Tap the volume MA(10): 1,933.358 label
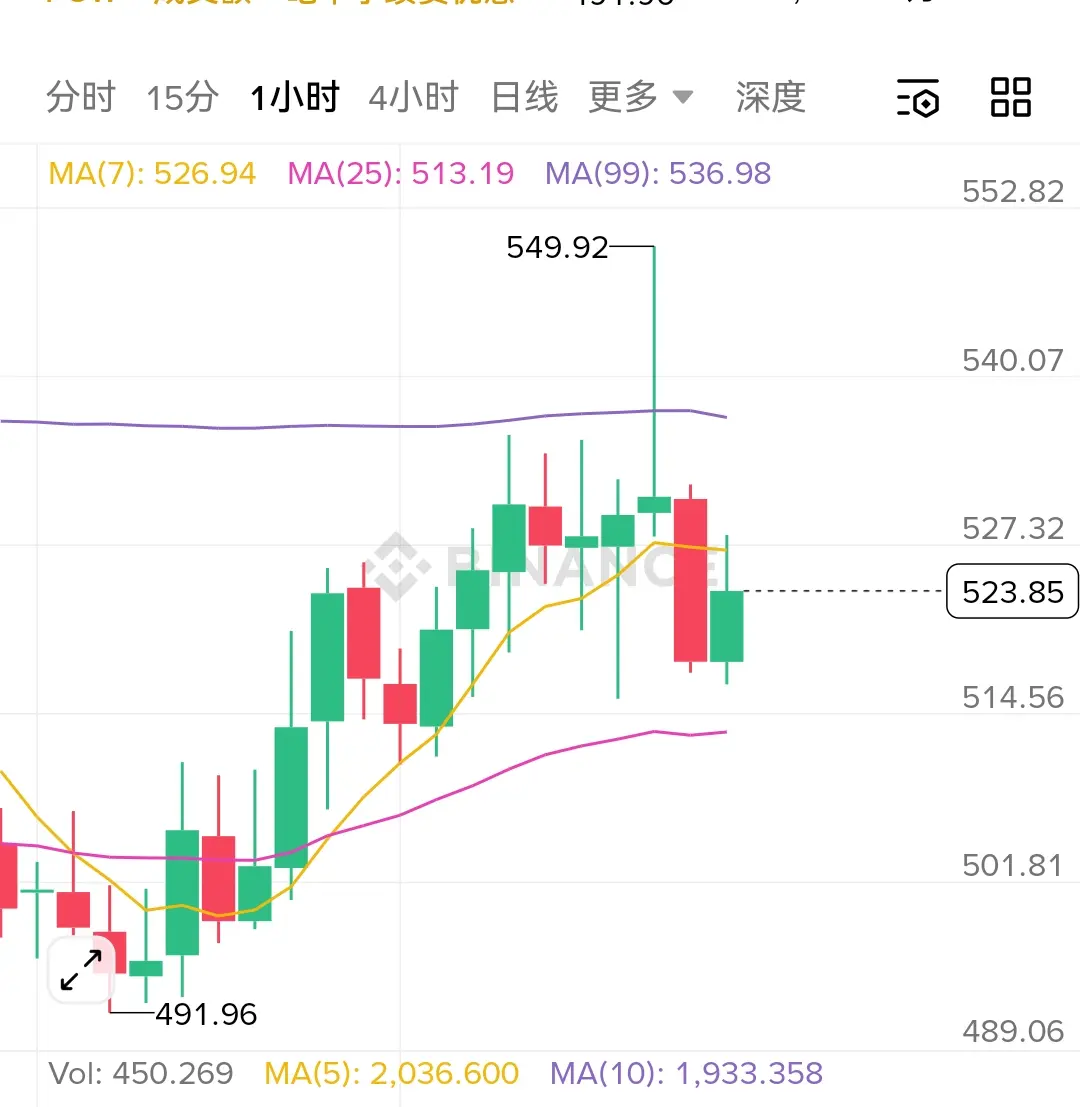This screenshot has width=1080, height=1107. tap(686, 1074)
